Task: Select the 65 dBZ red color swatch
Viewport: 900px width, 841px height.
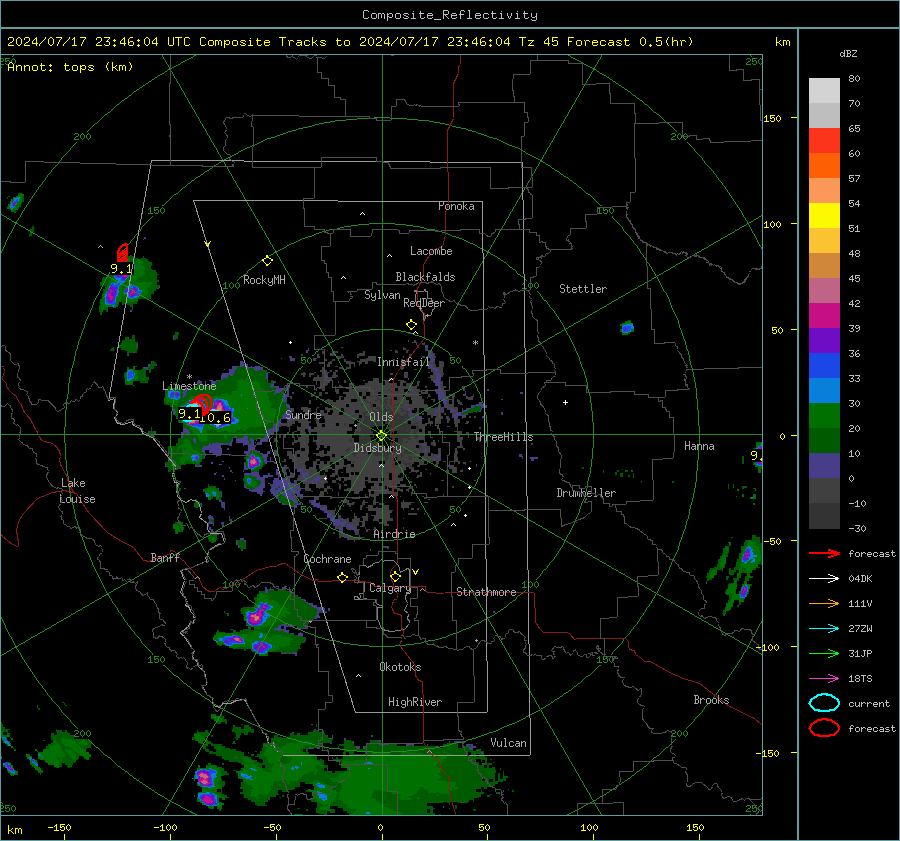Action: [824, 141]
